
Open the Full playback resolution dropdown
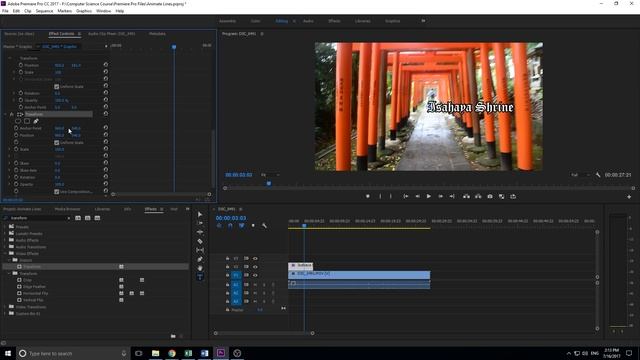[x=580, y=175]
